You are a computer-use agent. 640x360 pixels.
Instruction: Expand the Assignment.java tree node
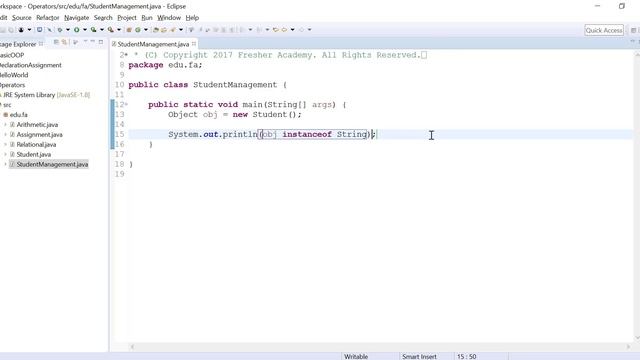(5, 135)
